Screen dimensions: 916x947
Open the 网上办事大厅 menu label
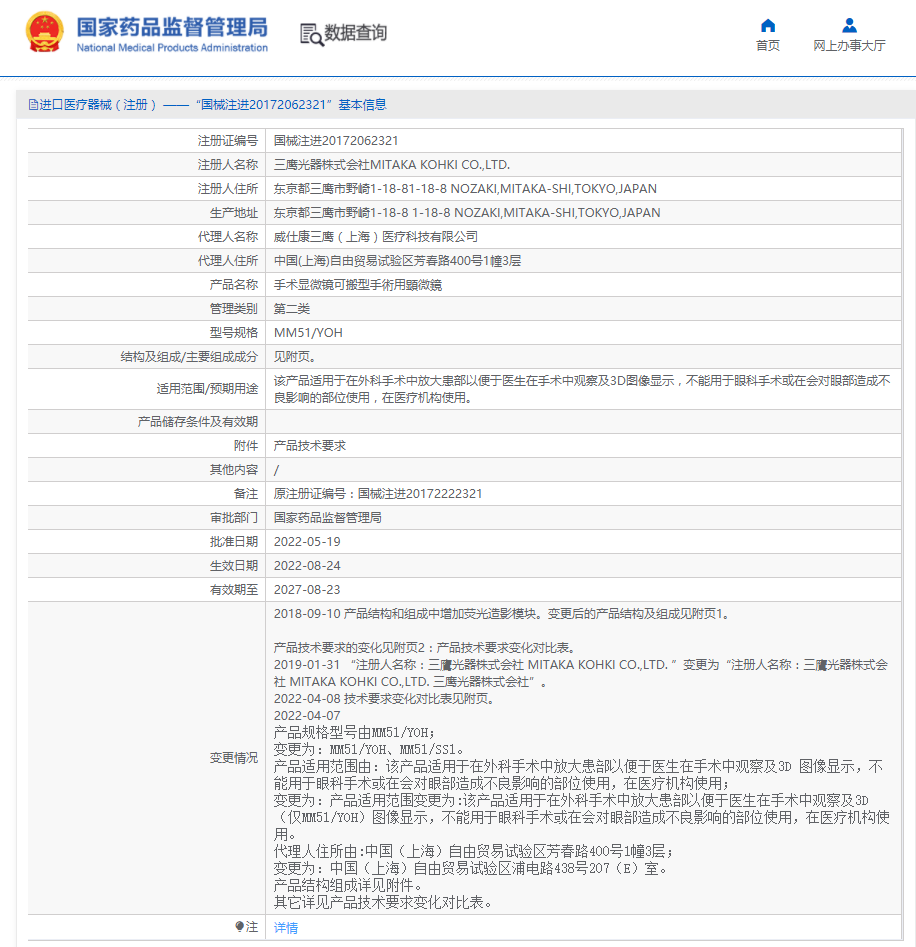coord(849,46)
